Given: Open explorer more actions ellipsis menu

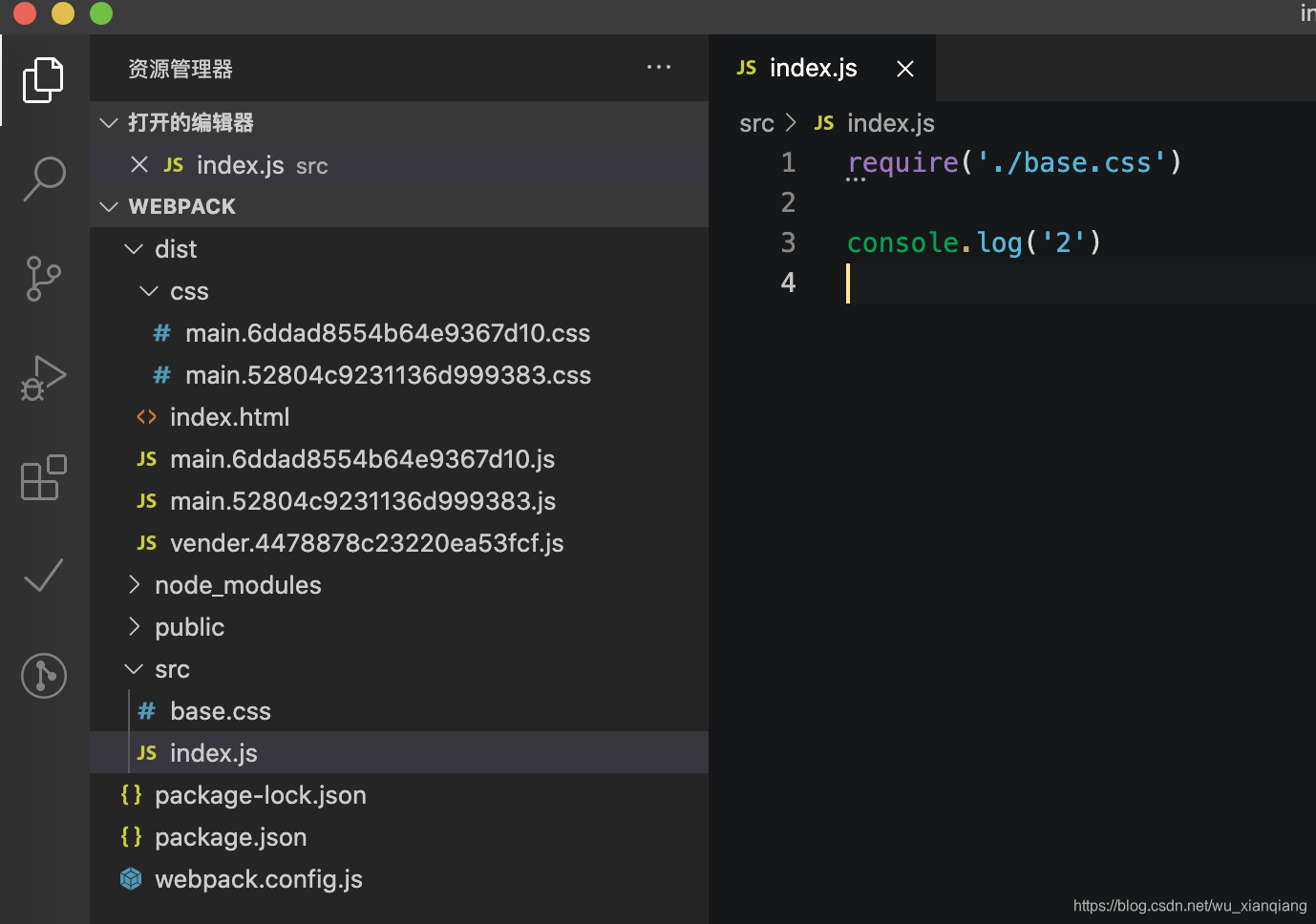Looking at the screenshot, I should click(659, 68).
